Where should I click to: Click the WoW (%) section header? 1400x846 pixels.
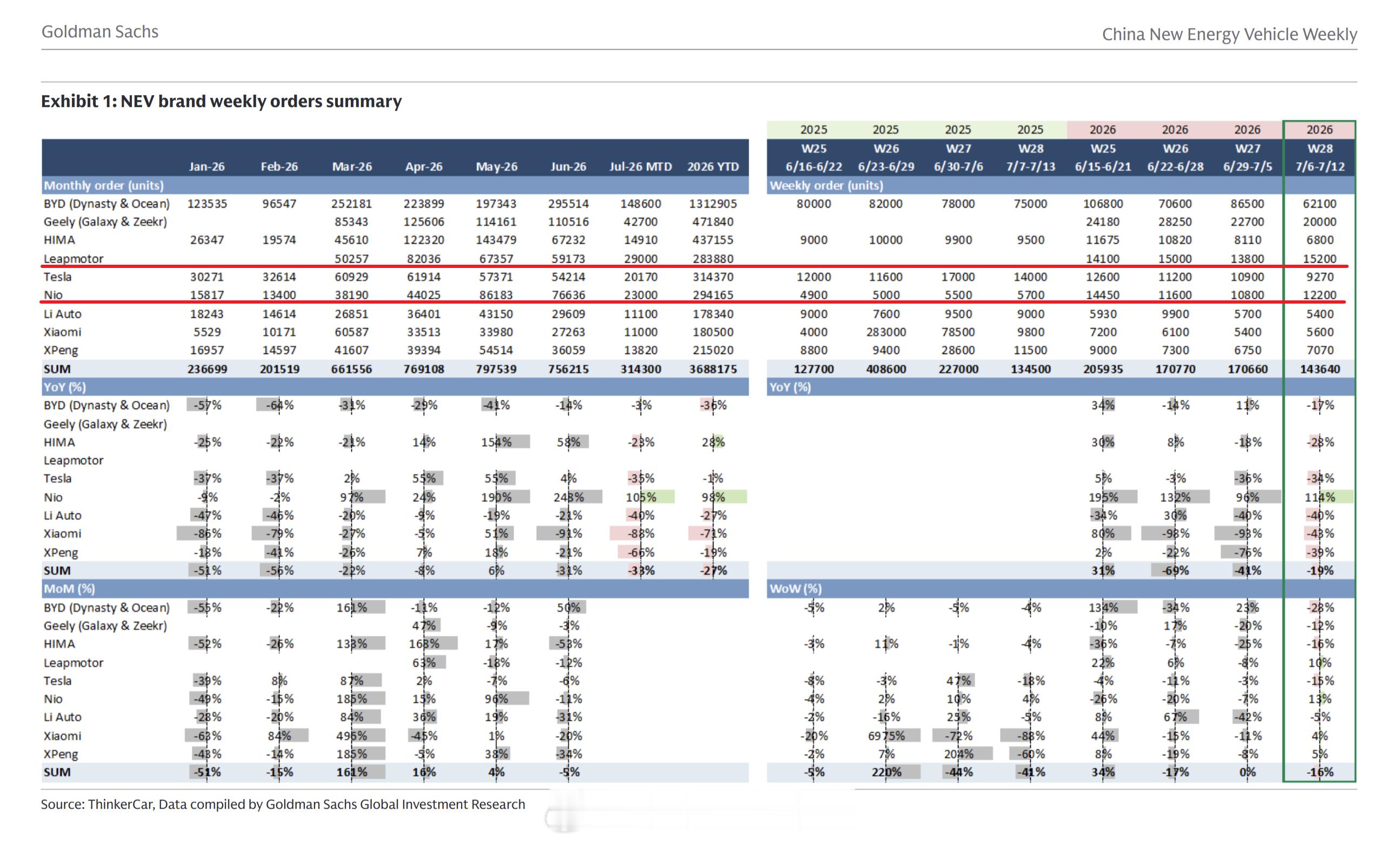(796, 588)
